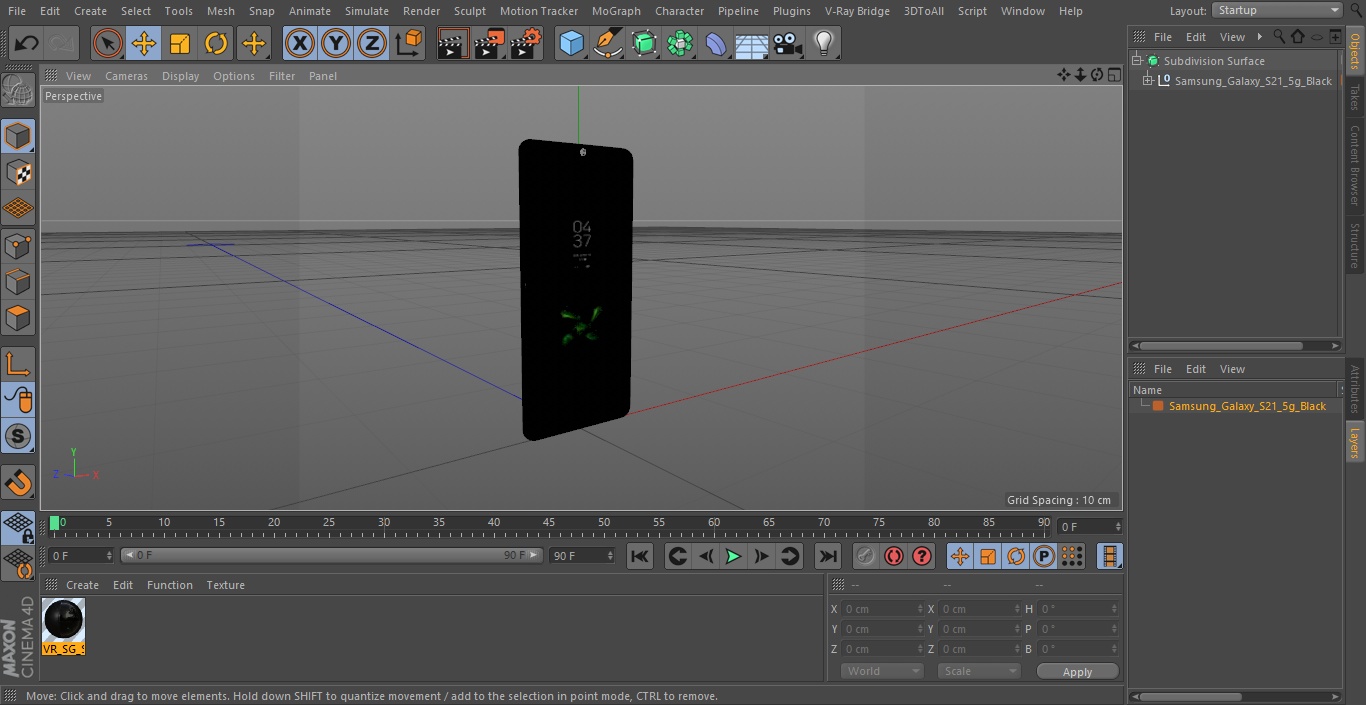
Task: Open the MoGraph array generator icon
Action: click(x=680, y=43)
